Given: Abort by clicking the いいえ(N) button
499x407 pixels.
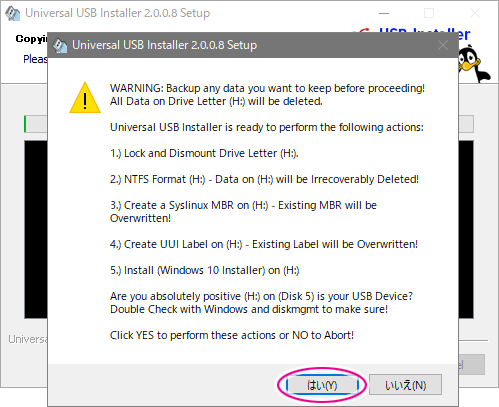Looking at the screenshot, I should 405,385.
